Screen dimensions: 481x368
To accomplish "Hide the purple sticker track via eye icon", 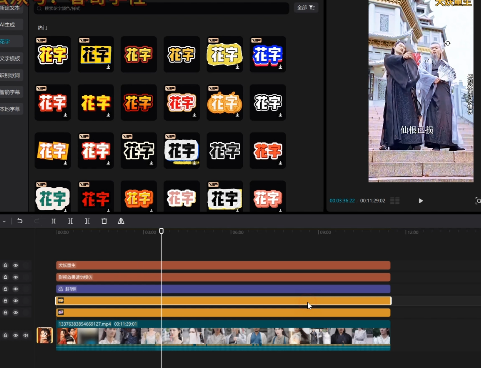I will 16,289.
